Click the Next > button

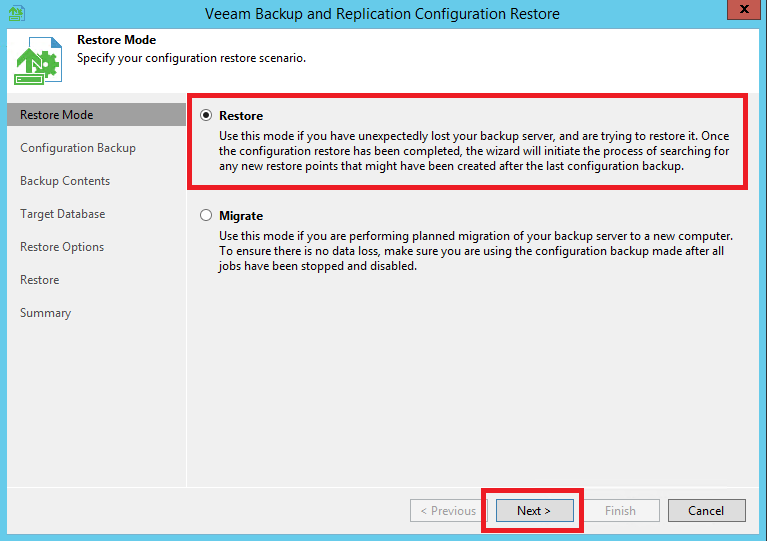[534, 511]
